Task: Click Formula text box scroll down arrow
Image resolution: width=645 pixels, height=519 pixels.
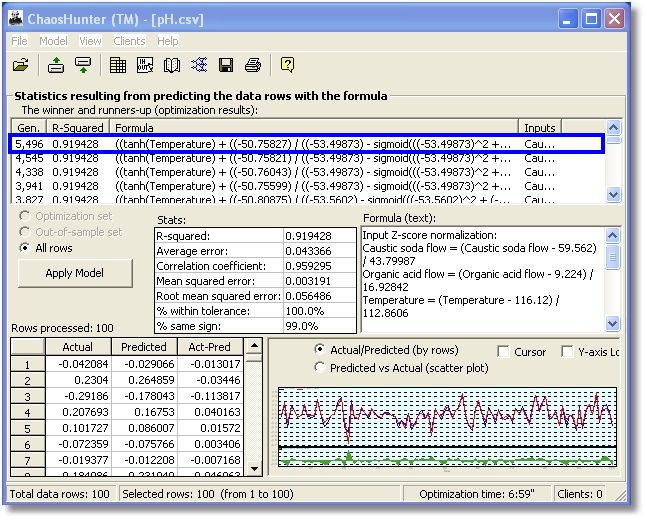Action: (x=613, y=324)
